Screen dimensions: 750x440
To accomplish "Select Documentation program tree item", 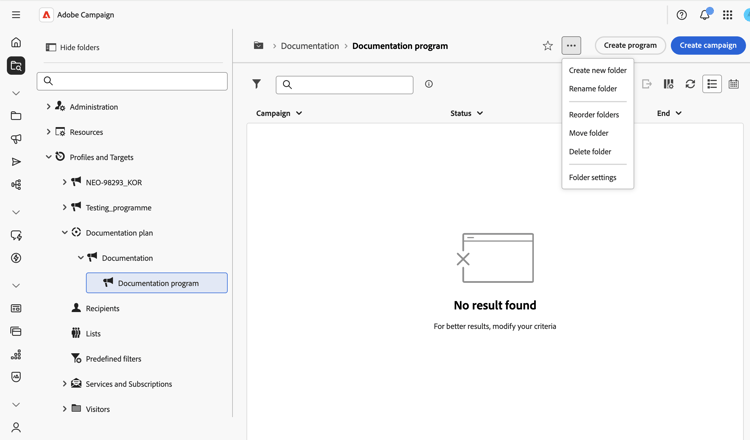I will click(157, 283).
